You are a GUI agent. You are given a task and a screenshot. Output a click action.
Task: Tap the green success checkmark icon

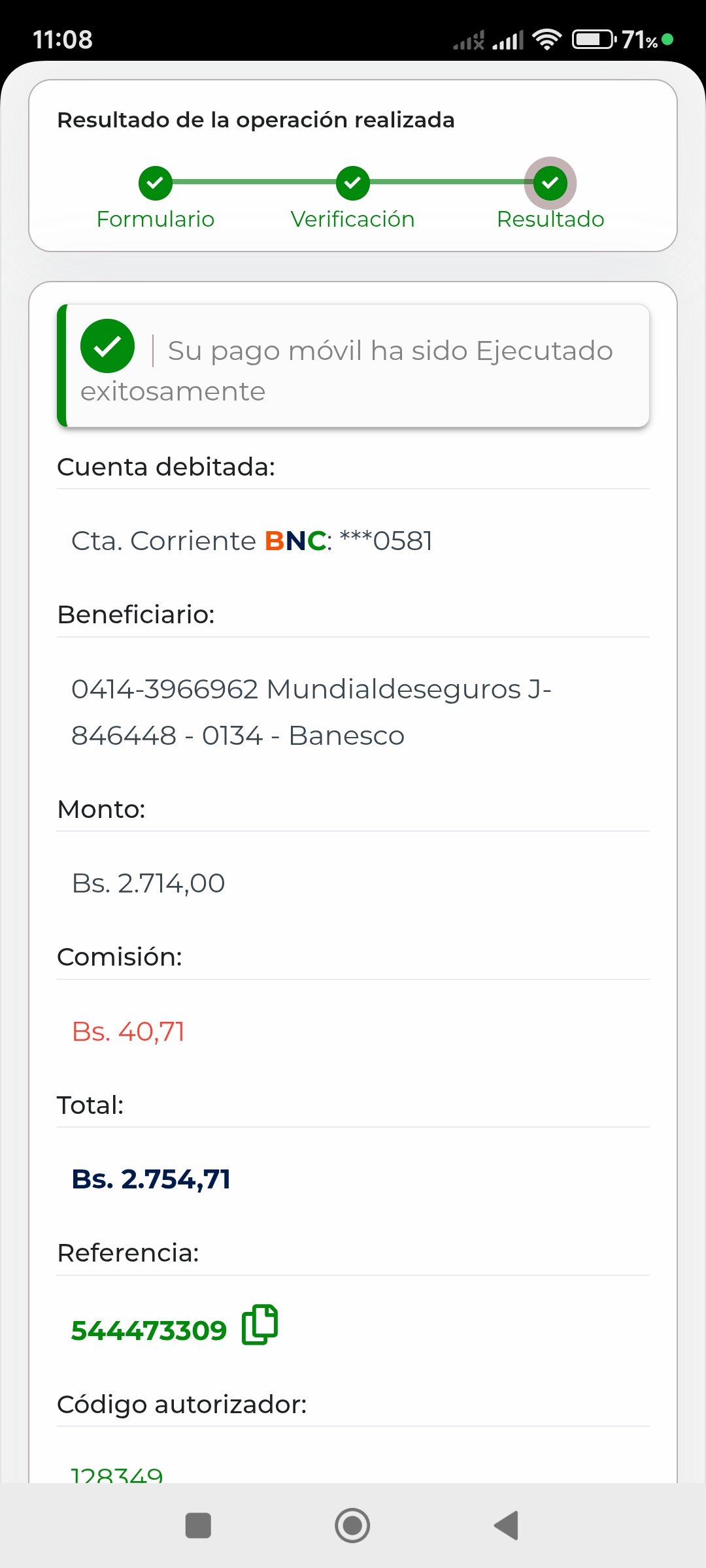(108, 346)
